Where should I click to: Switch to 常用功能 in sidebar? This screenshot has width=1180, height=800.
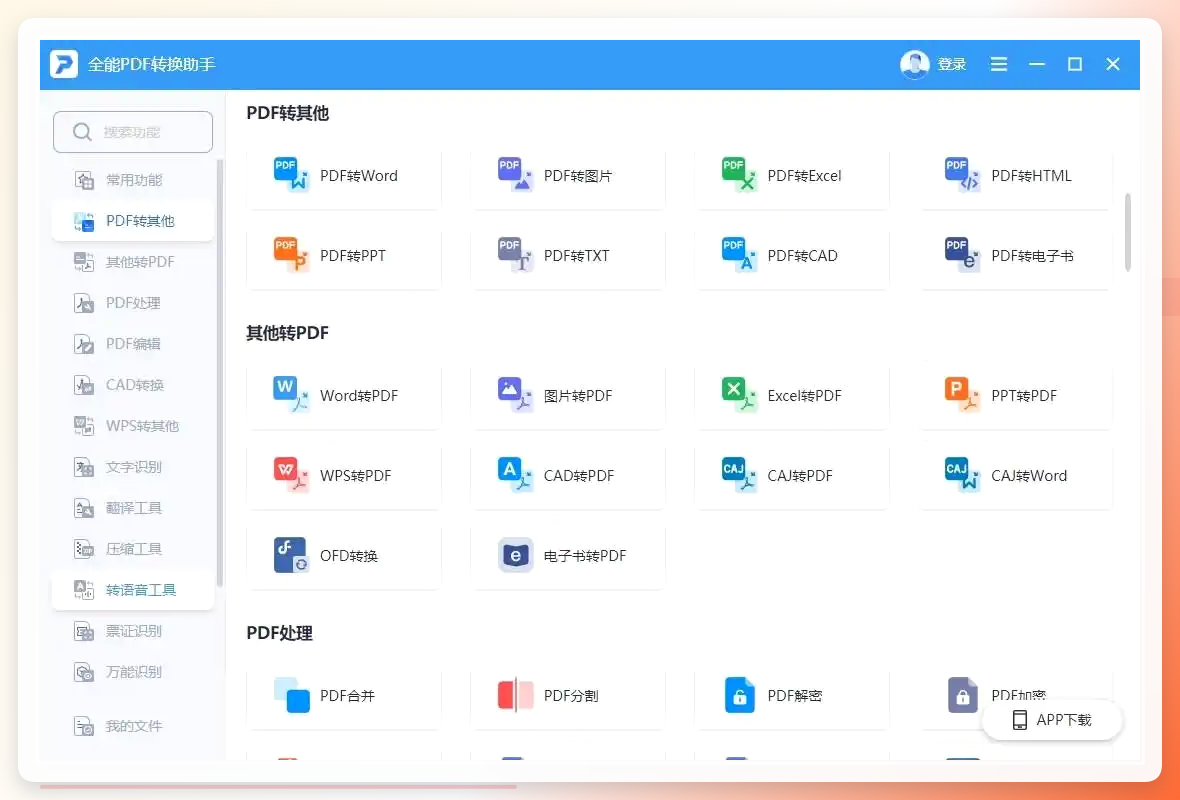(133, 180)
